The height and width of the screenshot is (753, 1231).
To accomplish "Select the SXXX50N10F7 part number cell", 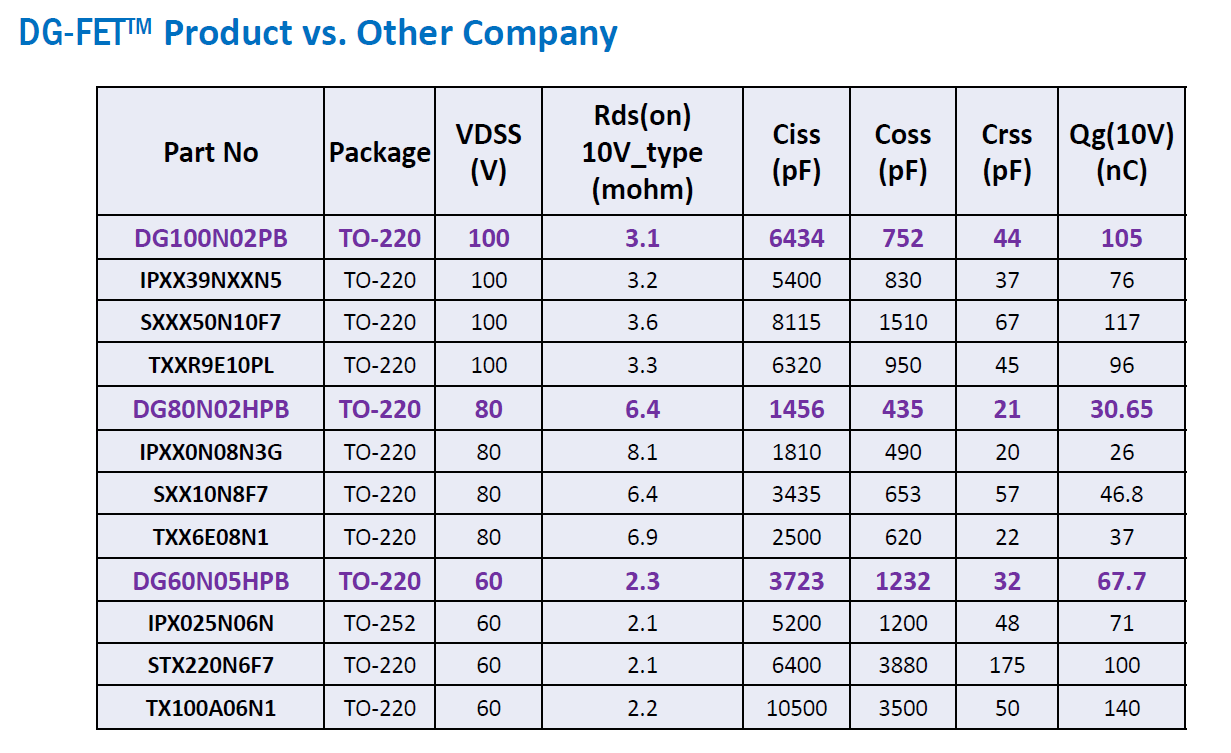I will click(x=210, y=323).
